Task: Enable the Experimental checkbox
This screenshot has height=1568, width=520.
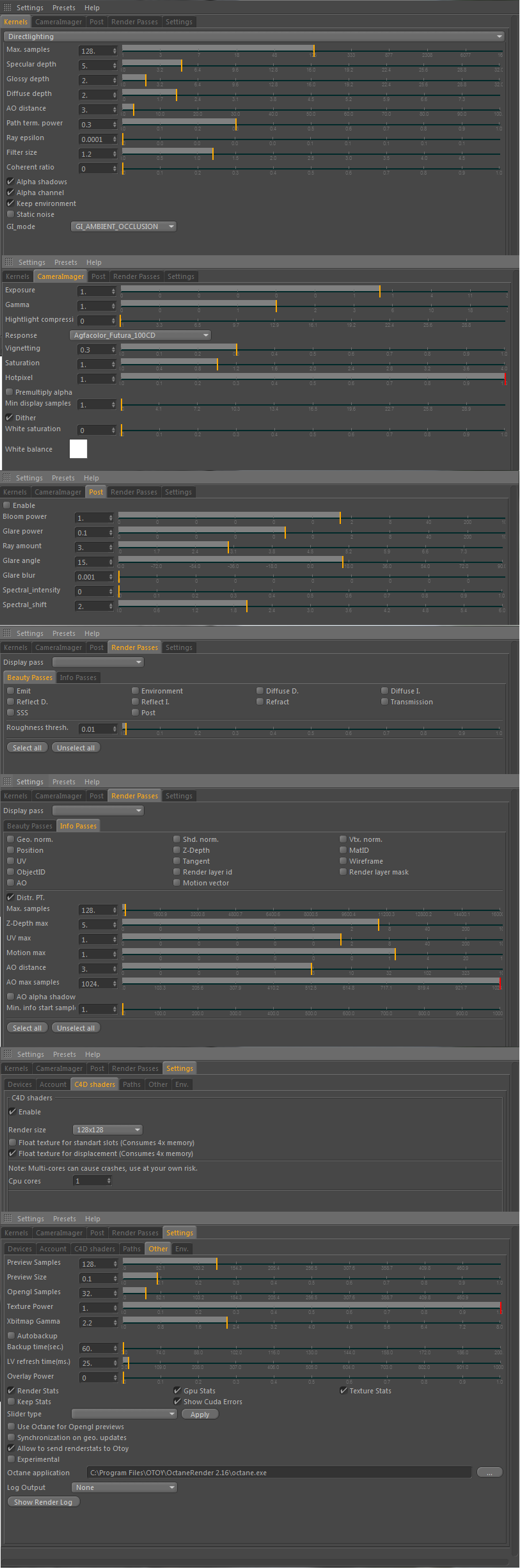Action: [x=11, y=1459]
